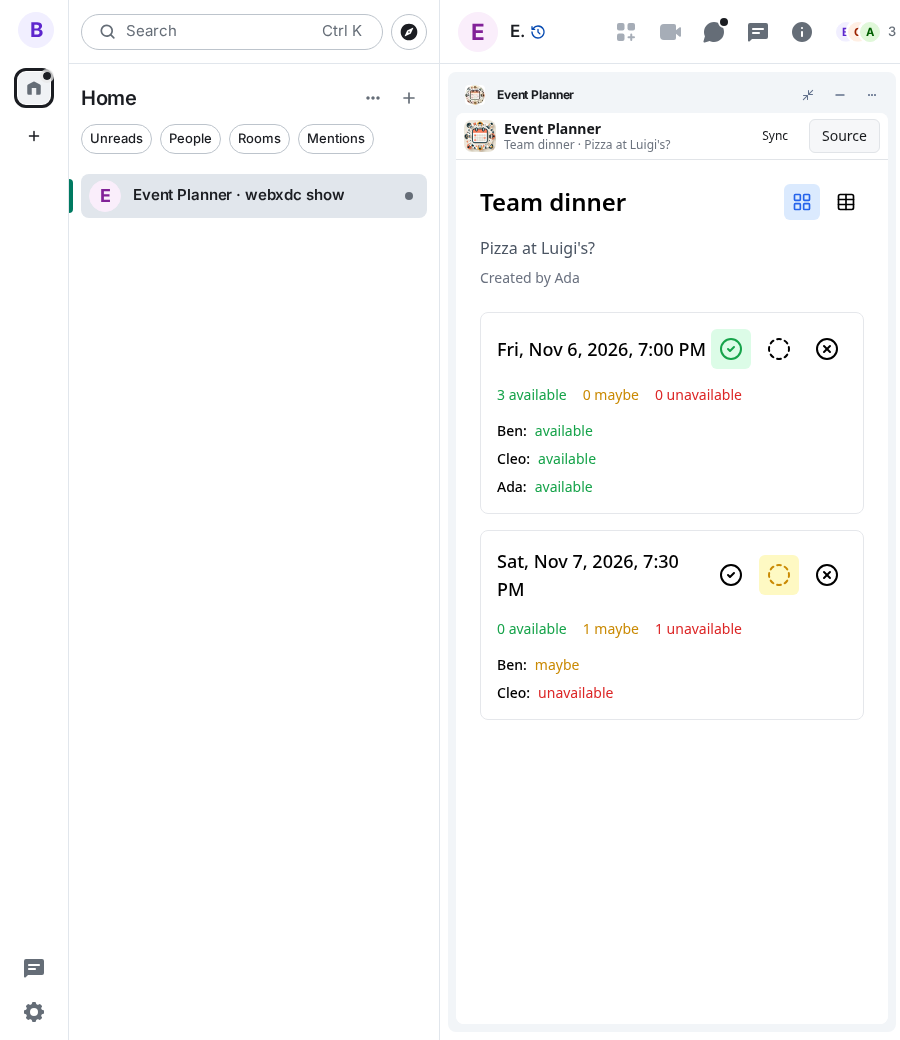Click the 'Created by Ada' text
900x1040 pixels.
(529, 278)
